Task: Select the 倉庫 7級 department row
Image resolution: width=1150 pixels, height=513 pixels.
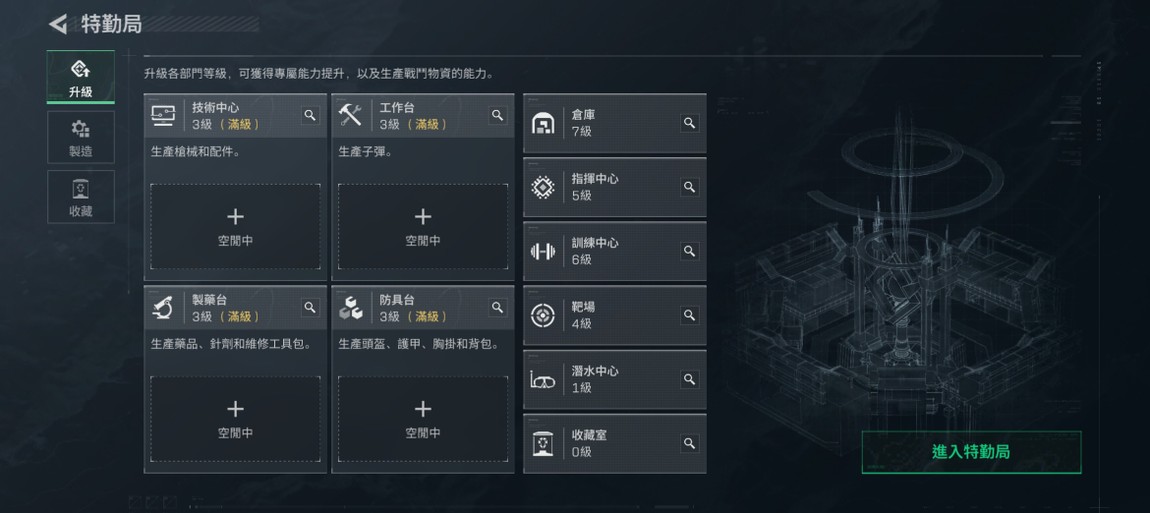Action: click(x=600, y=123)
